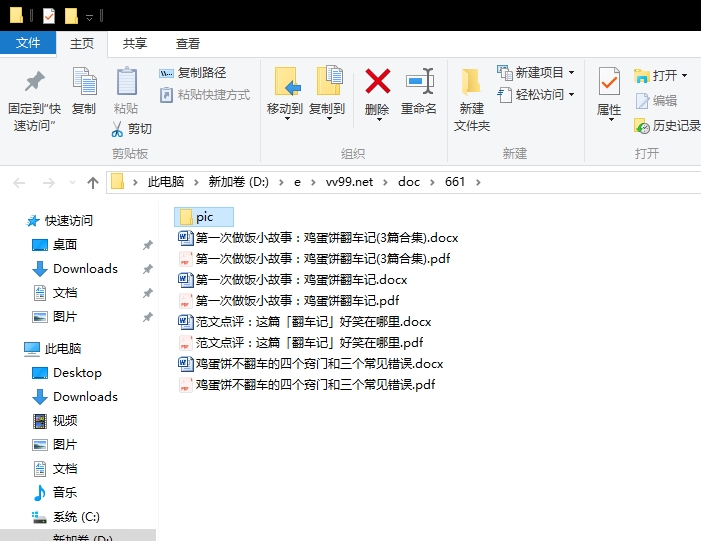This screenshot has width=701, height=541.
Task: Select Quick Access (快速访问) in sidebar
Action: (60, 221)
